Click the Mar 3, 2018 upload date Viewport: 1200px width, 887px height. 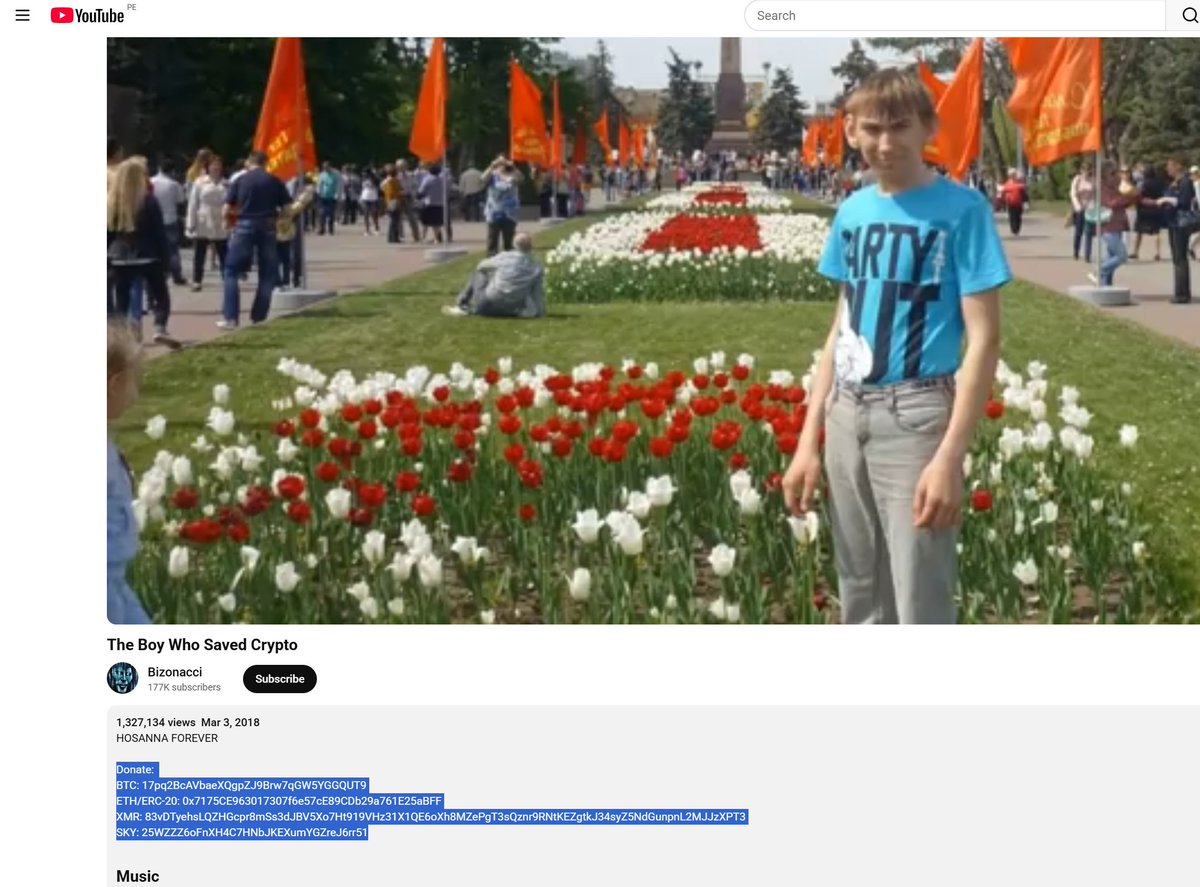230,722
